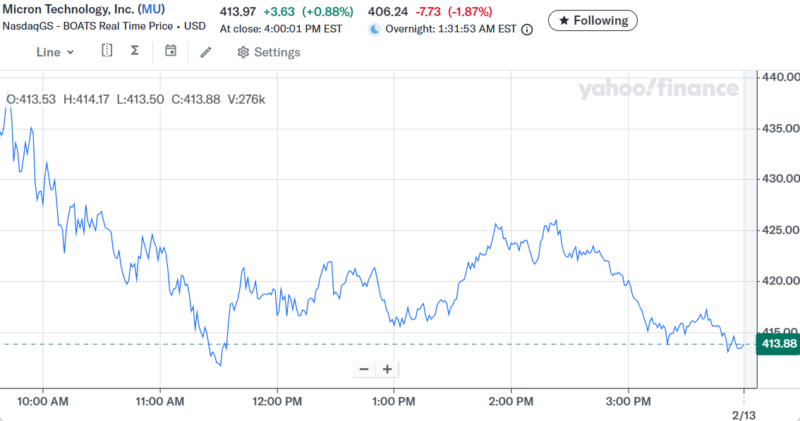Zoom out with the minus button
Image resolution: width=800 pixels, height=421 pixels.
point(364,369)
